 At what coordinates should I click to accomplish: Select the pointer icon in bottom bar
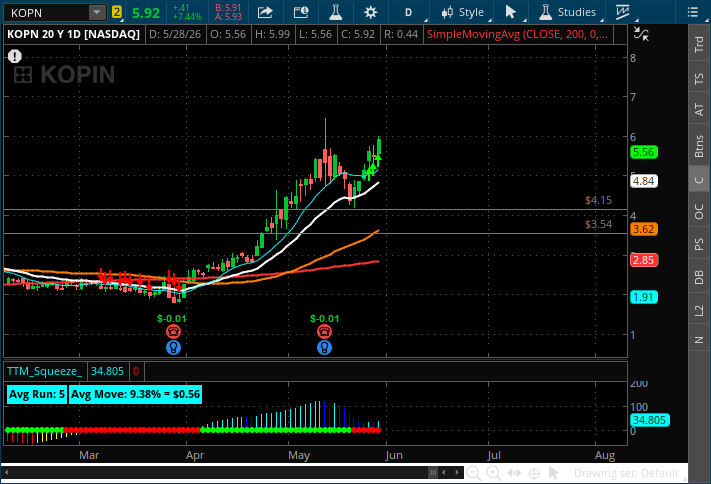[553, 473]
